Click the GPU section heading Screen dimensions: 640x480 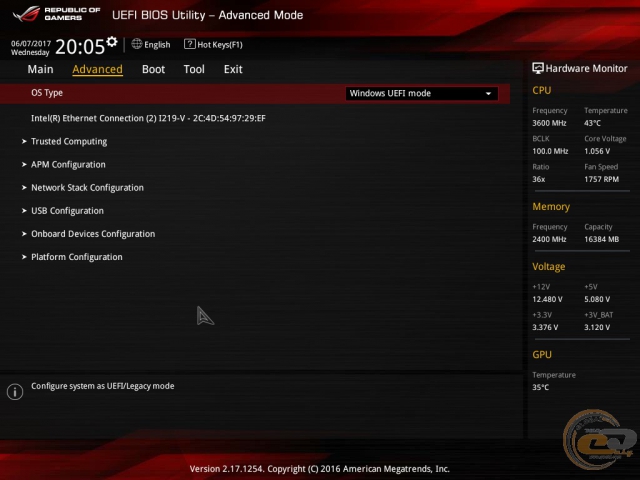(x=542, y=355)
